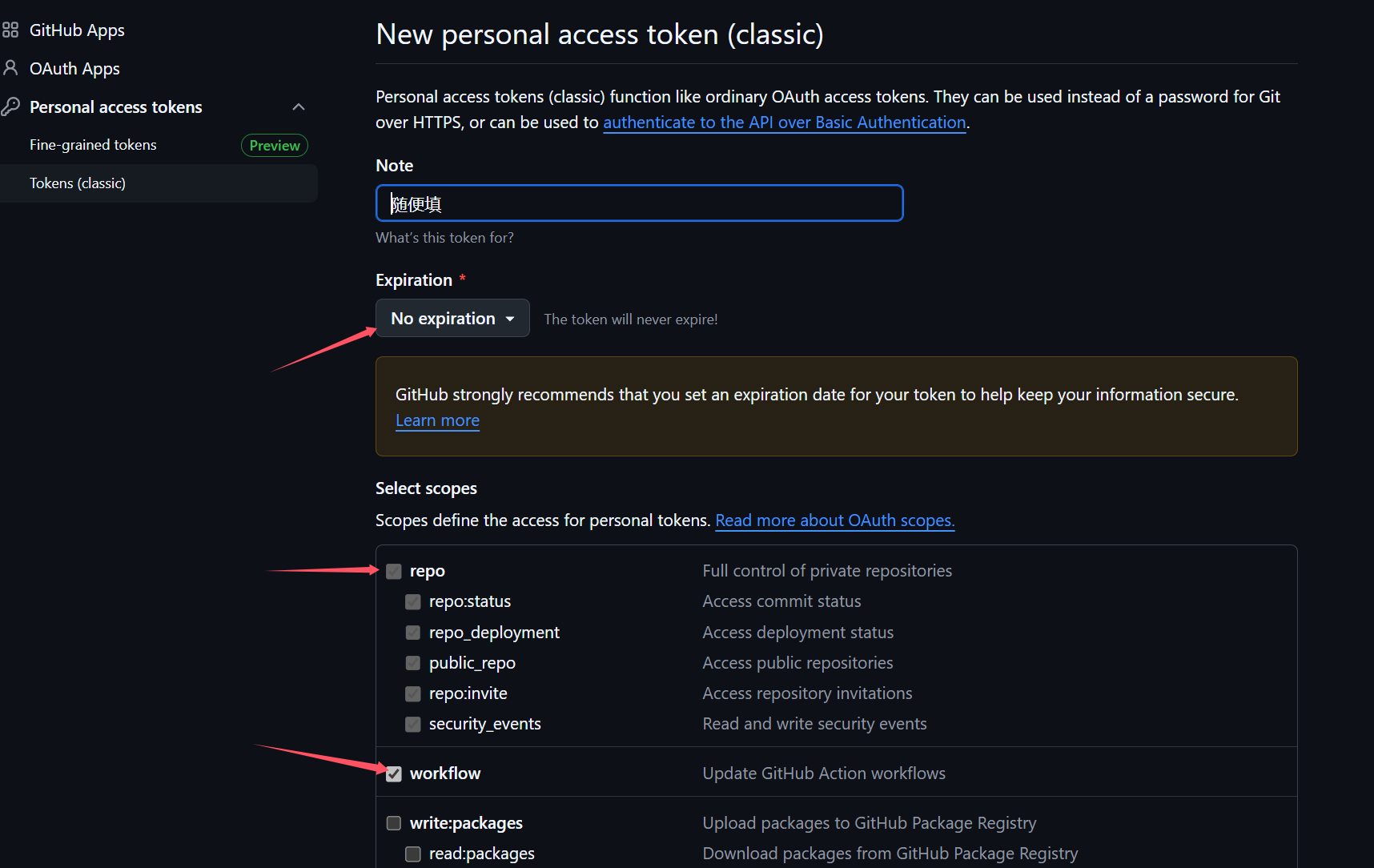Toggle the repo scope checkbox
This screenshot has width=1374, height=868.
pos(394,571)
